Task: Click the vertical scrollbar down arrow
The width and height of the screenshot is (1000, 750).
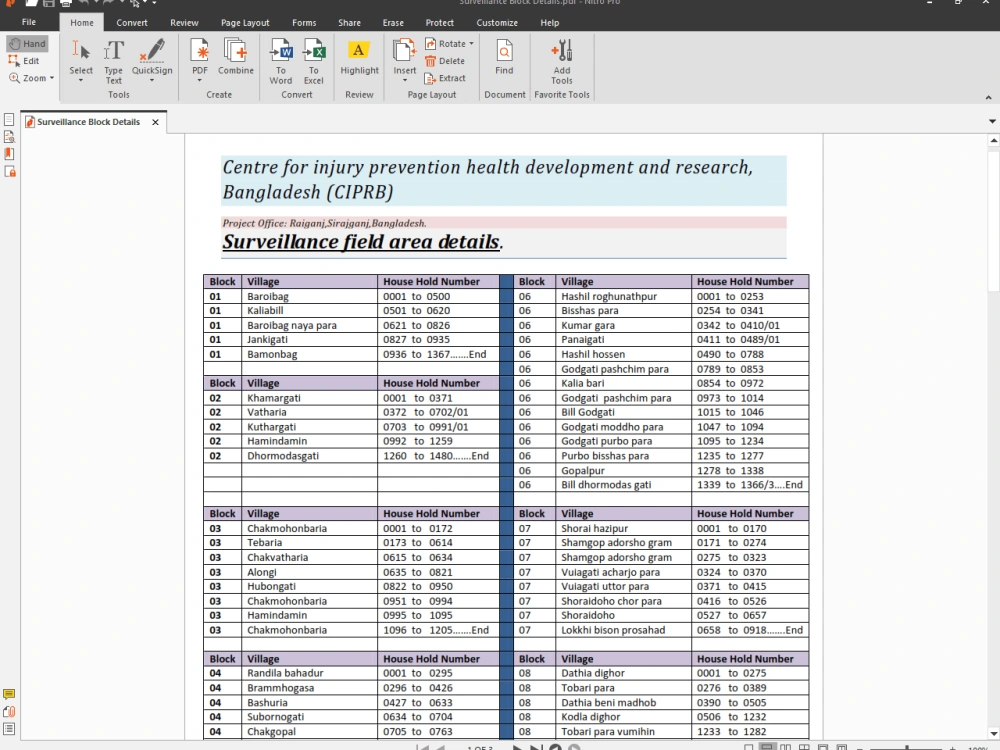Action: [994, 733]
